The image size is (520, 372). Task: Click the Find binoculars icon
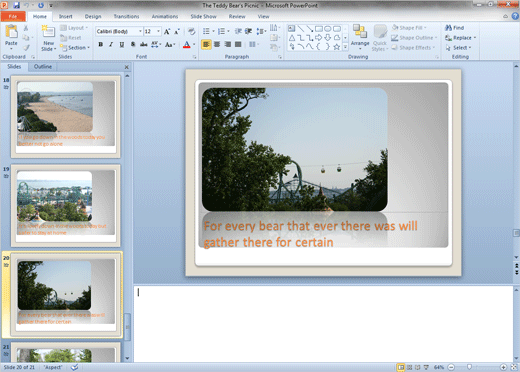448,28
